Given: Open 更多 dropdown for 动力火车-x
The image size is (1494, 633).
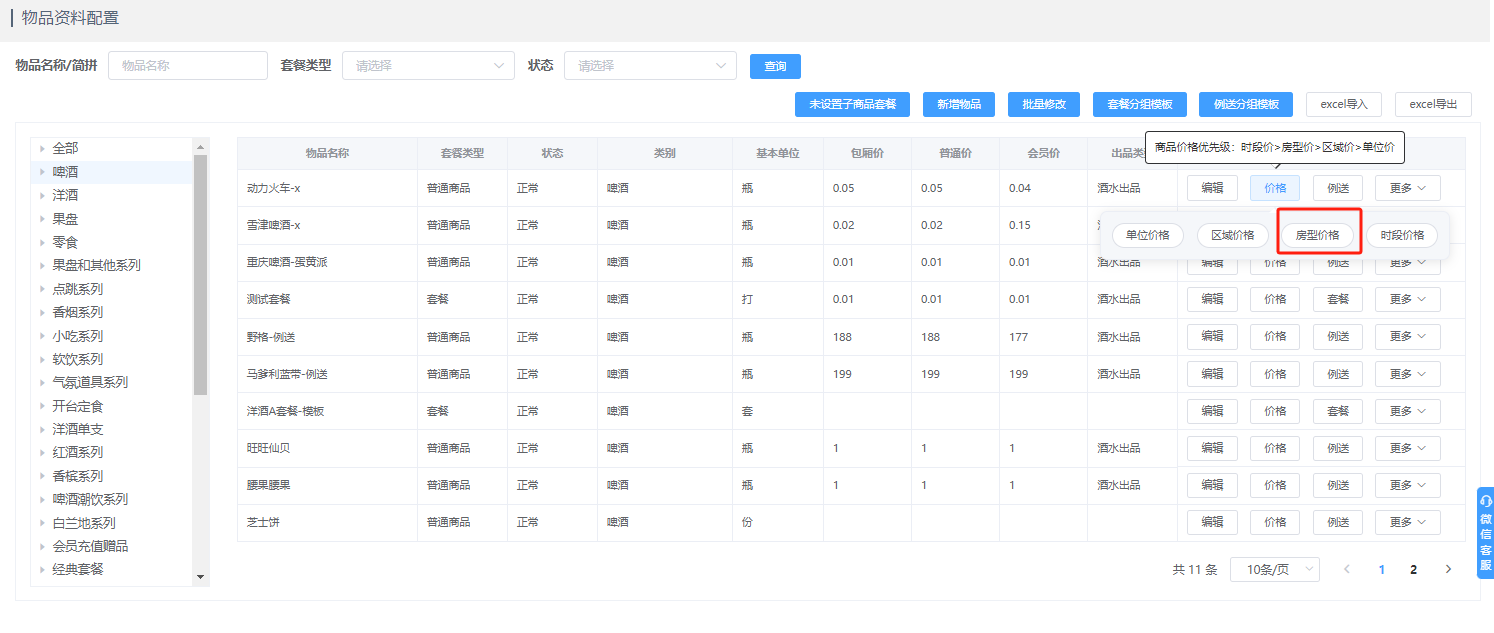Looking at the screenshot, I should [x=1407, y=188].
